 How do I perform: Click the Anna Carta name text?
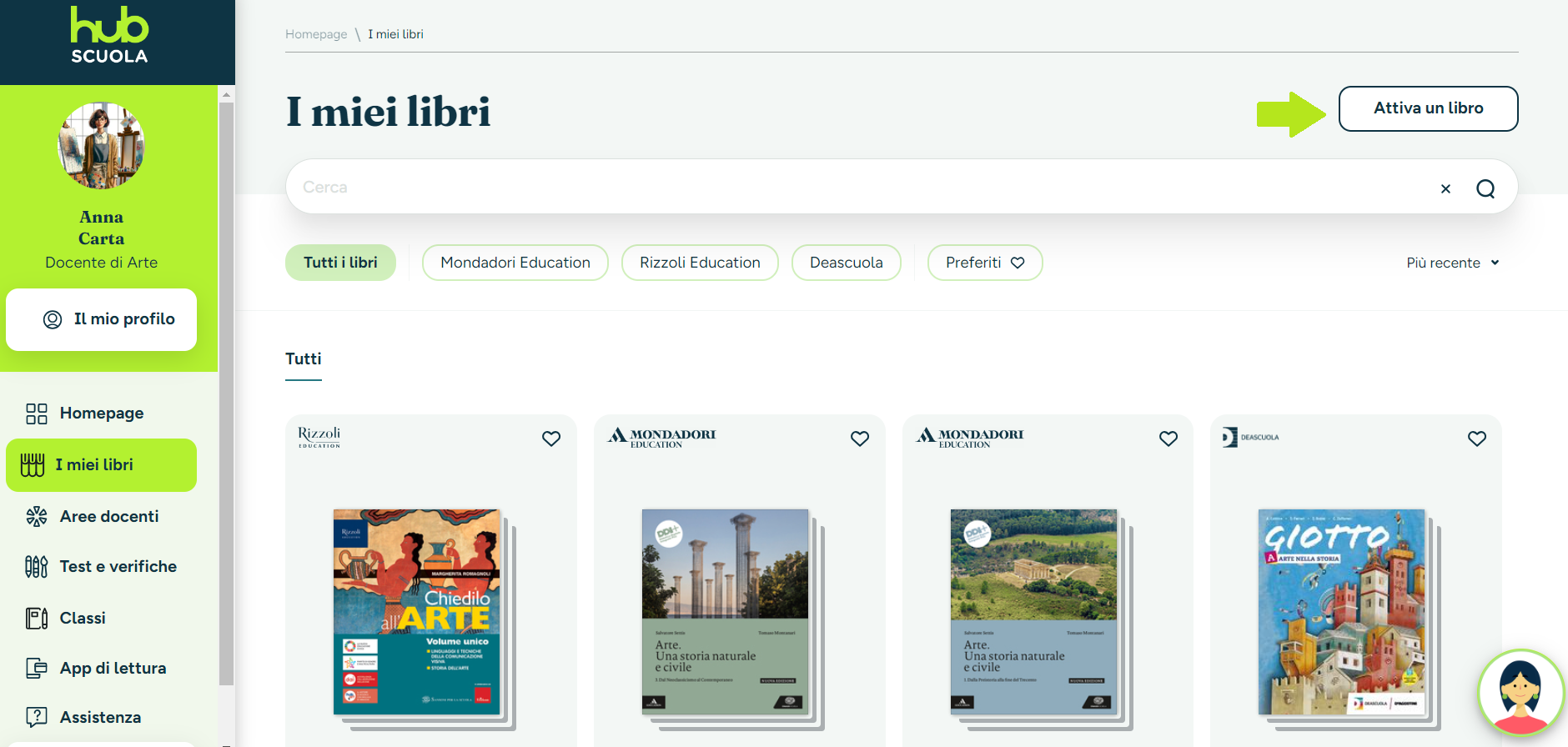pyautogui.click(x=101, y=228)
